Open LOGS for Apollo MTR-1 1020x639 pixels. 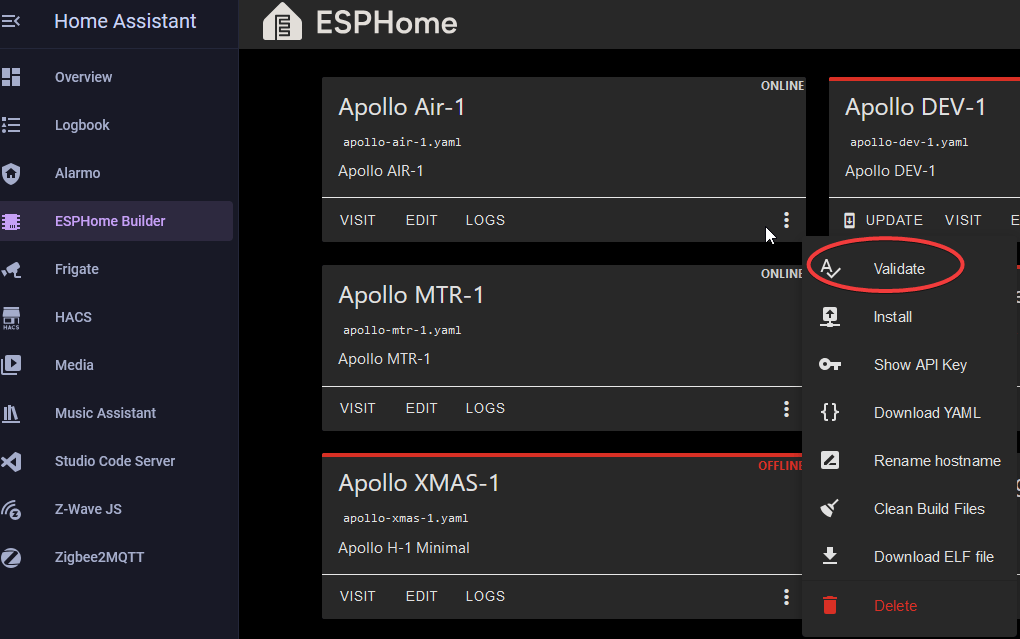point(485,408)
